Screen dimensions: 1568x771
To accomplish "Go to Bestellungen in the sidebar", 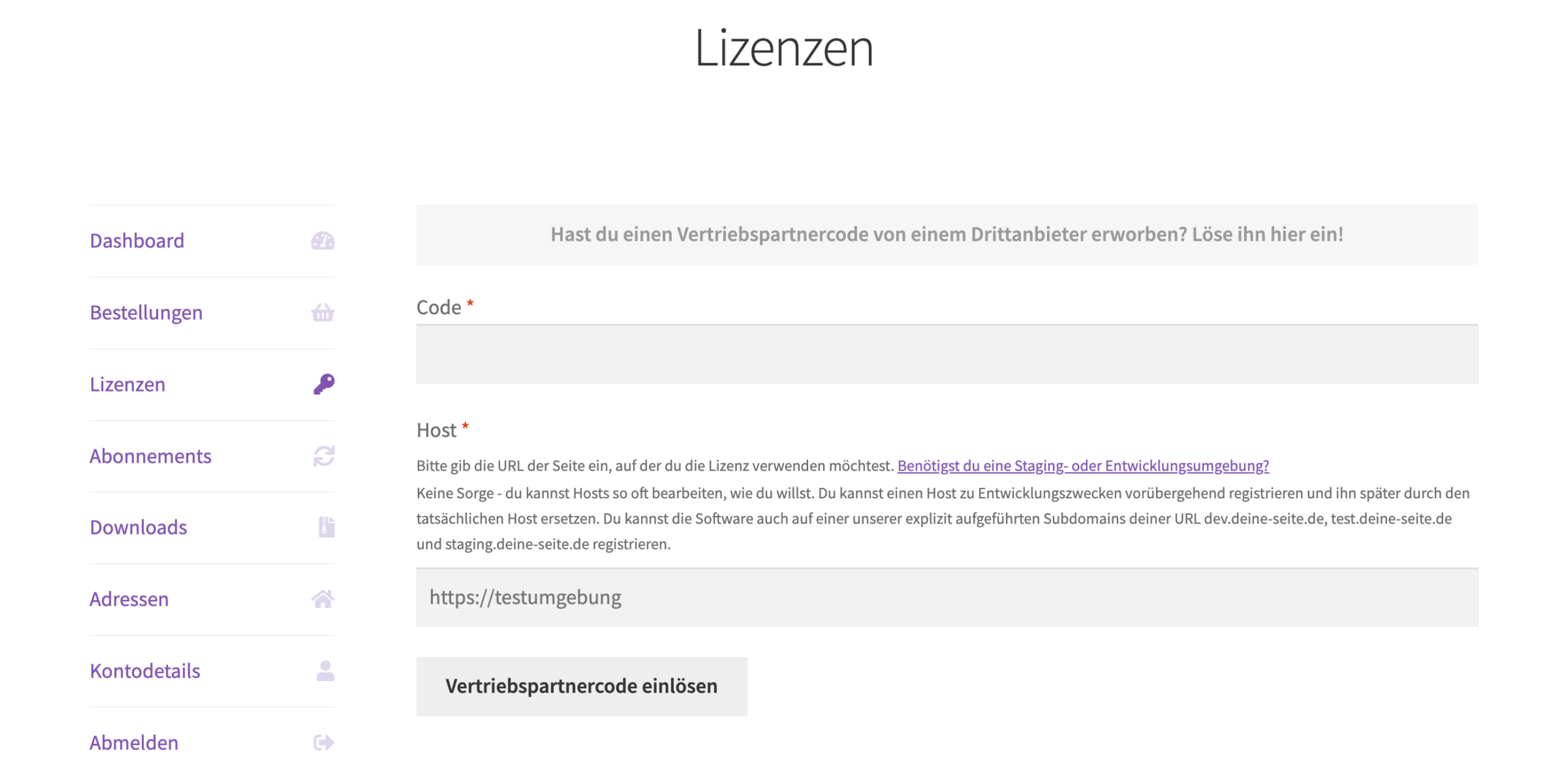I will (x=146, y=313).
